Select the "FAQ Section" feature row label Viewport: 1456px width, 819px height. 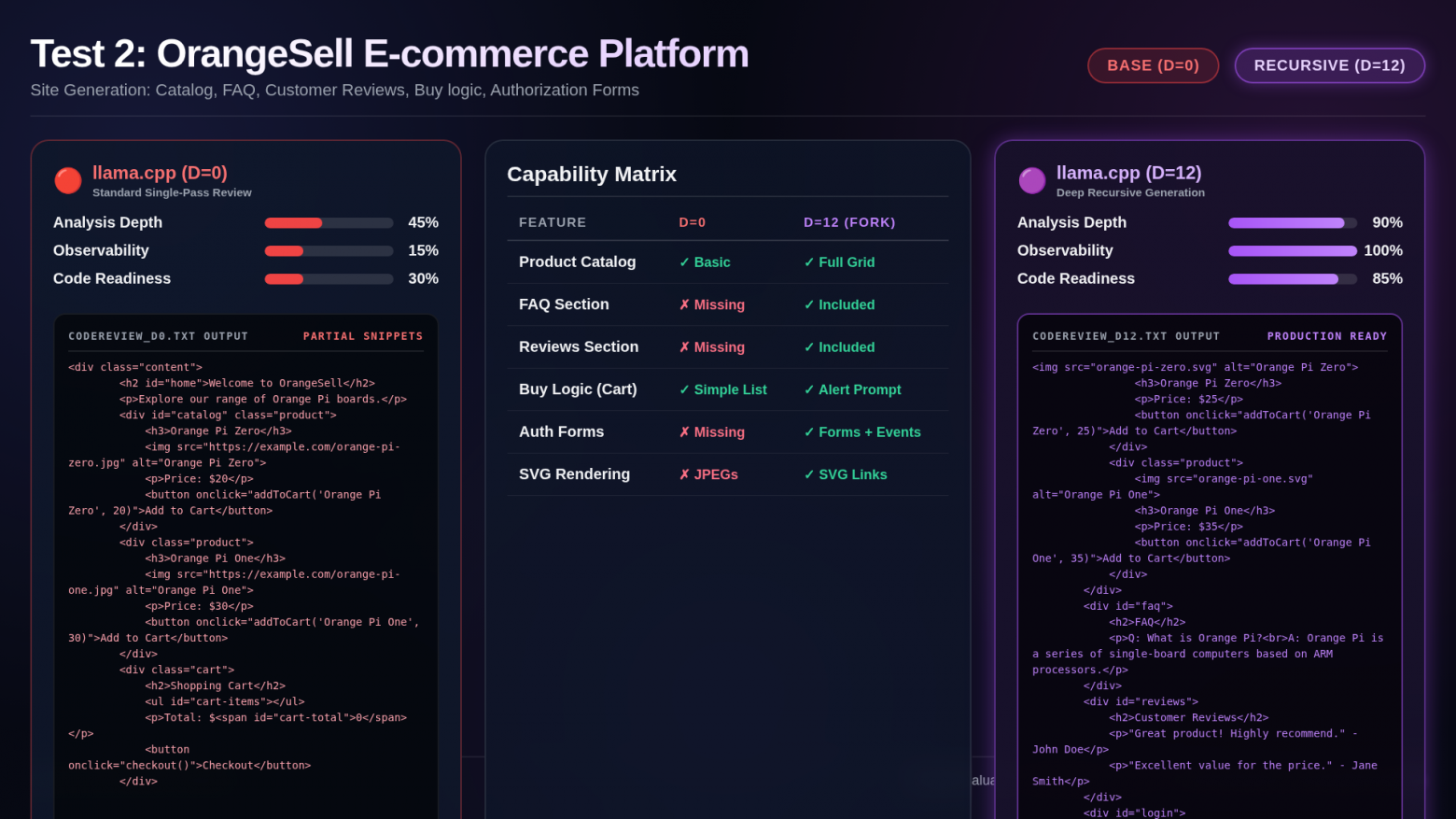pyautogui.click(x=564, y=304)
